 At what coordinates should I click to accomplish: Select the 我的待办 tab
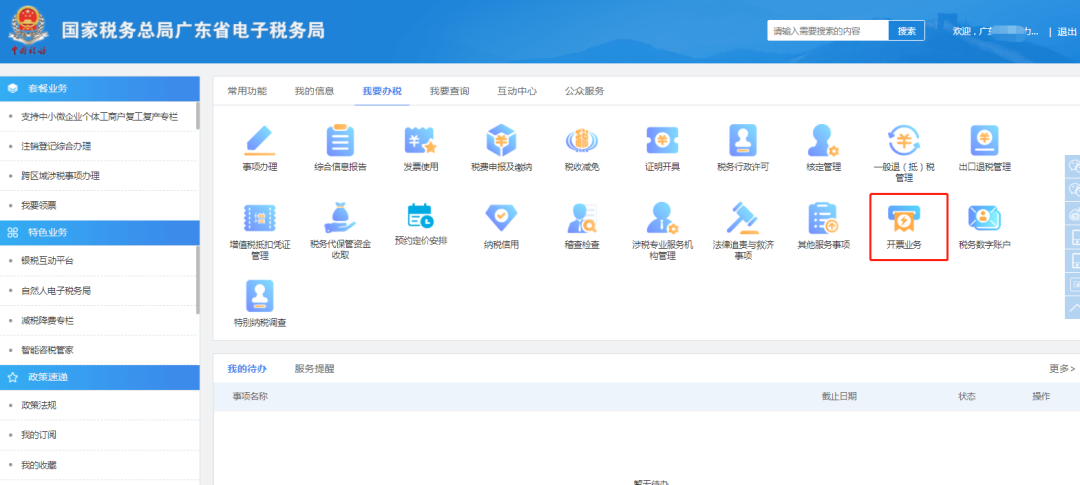coord(247,369)
